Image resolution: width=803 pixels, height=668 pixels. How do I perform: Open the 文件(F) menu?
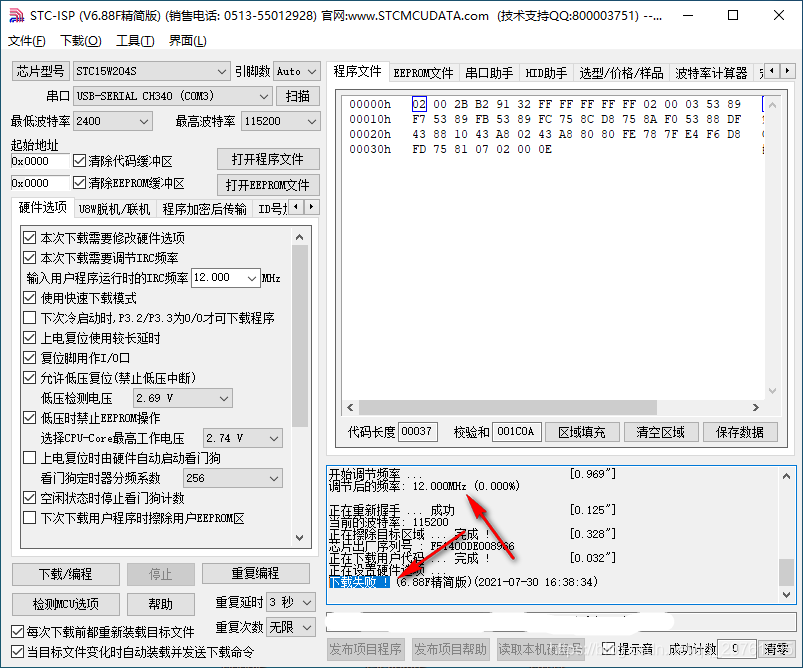coord(26,40)
